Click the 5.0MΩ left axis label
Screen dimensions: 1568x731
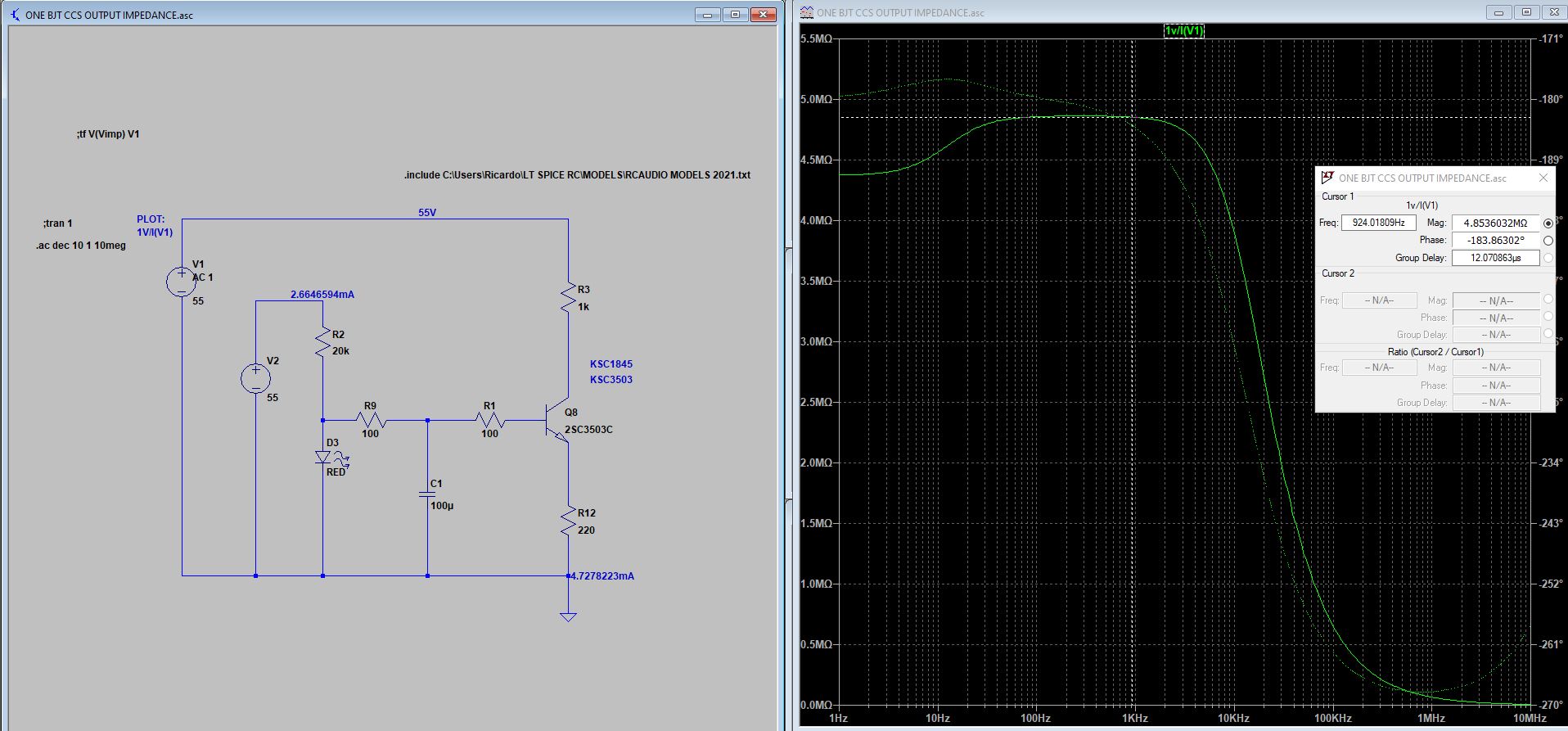point(816,100)
